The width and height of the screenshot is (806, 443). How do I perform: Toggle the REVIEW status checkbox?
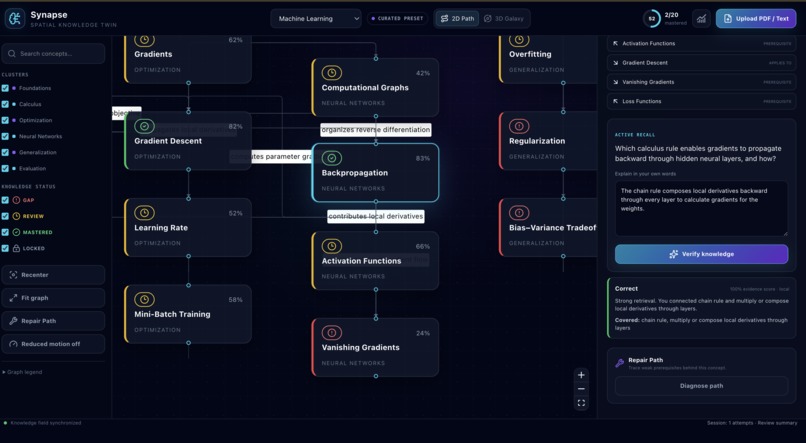pos(5,216)
